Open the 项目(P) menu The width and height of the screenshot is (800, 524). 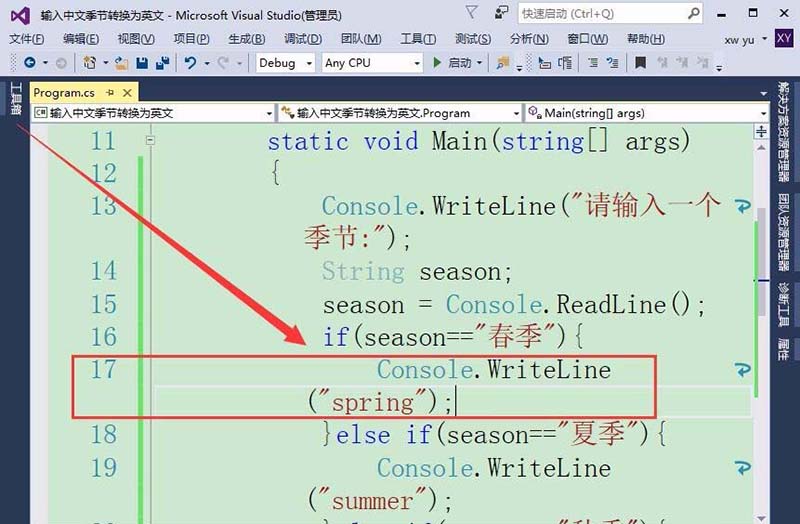191,39
